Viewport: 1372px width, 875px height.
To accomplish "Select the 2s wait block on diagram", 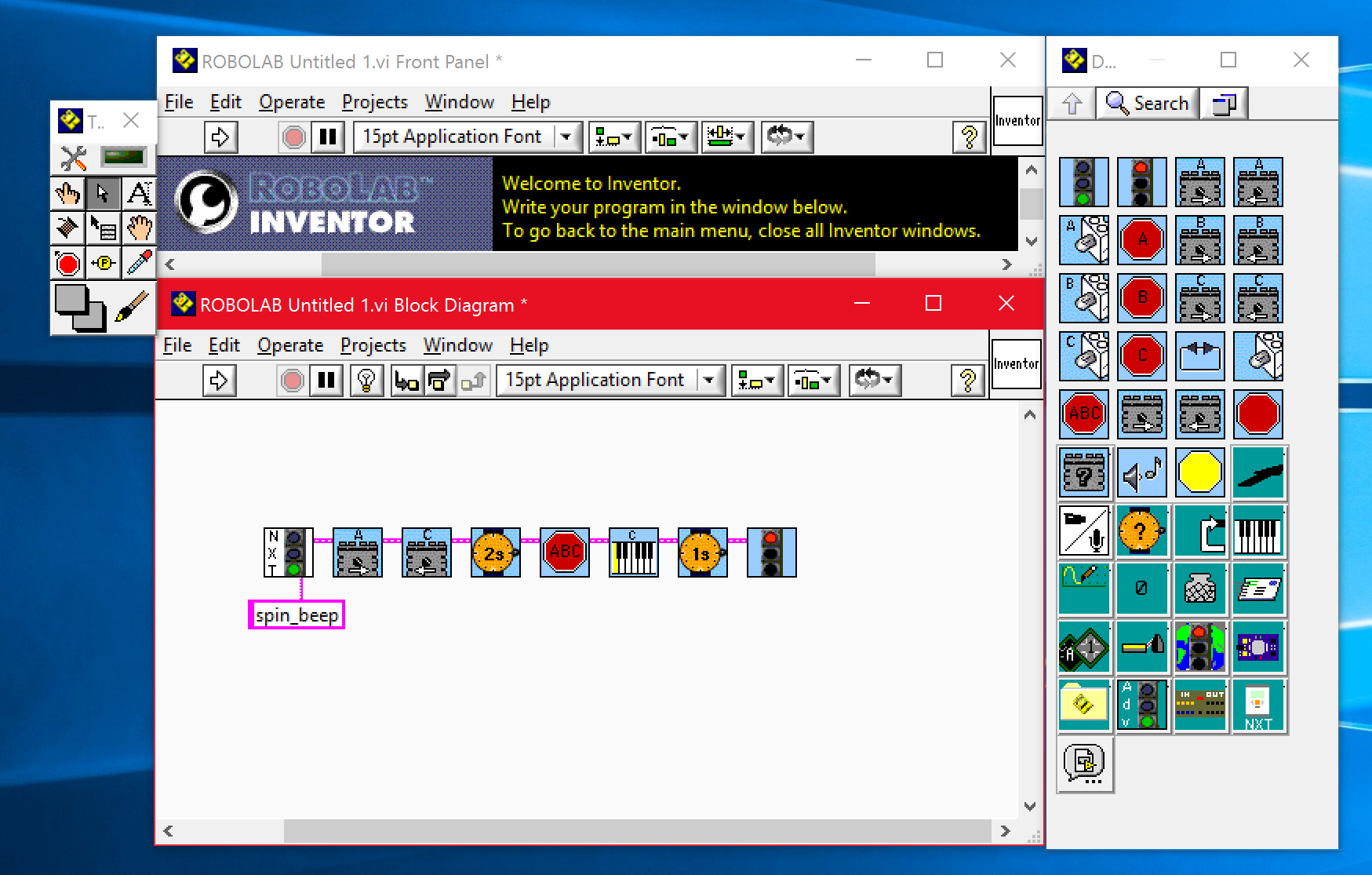I will [495, 552].
